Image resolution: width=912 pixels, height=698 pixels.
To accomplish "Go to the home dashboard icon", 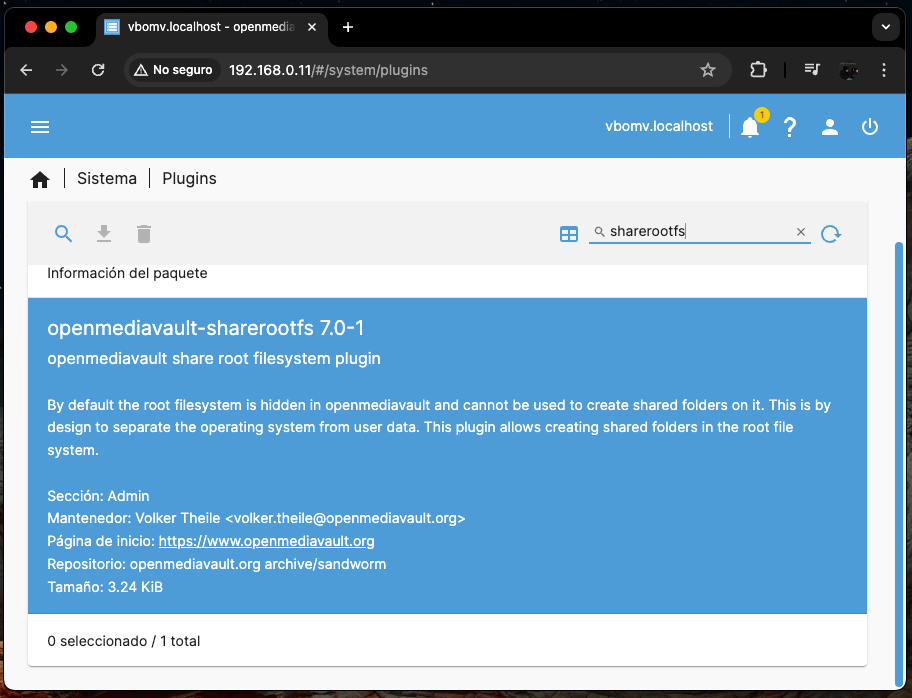I will (40, 179).
